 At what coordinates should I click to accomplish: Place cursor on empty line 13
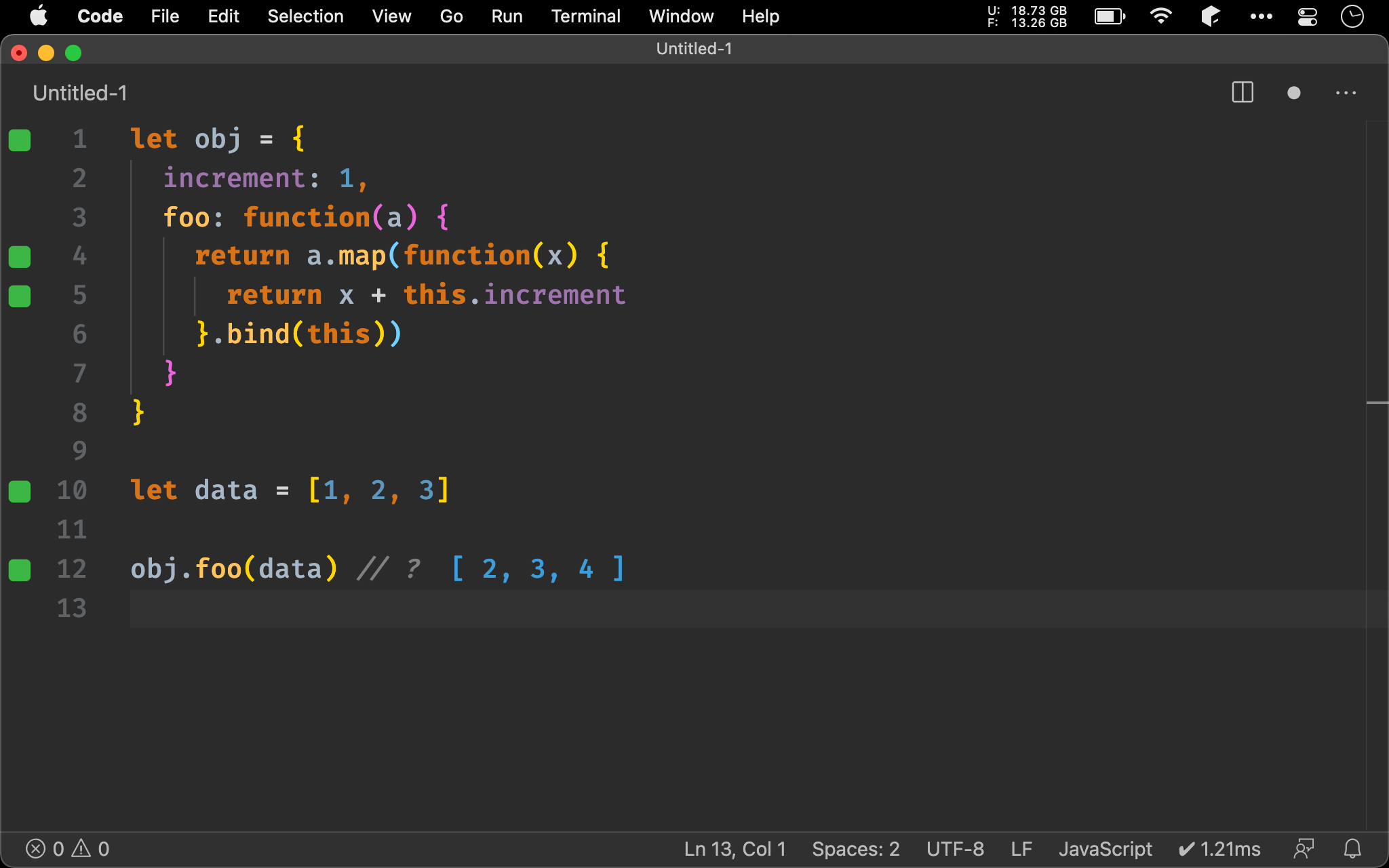tap(747, 608)
